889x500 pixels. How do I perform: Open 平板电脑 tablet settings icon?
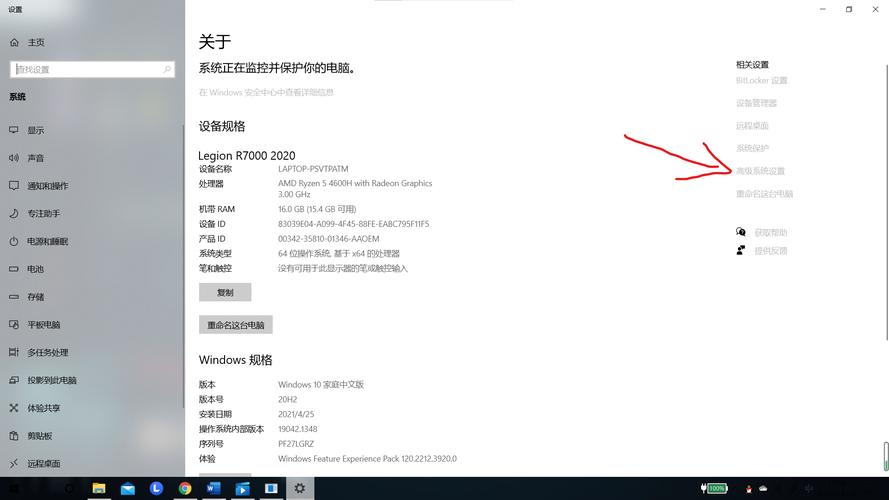14,324
